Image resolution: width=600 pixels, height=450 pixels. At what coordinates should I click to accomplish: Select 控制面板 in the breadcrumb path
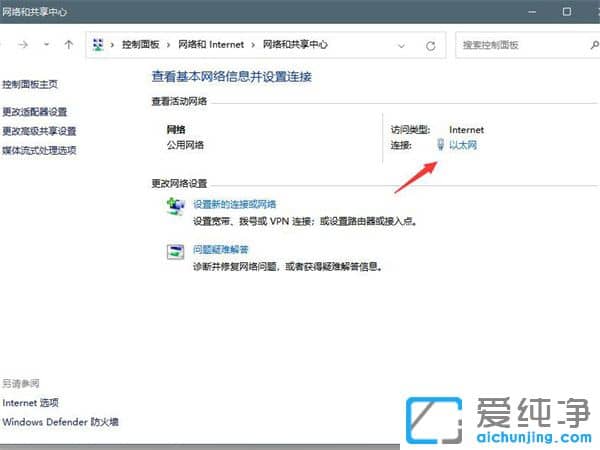click(x=140, y=45)
